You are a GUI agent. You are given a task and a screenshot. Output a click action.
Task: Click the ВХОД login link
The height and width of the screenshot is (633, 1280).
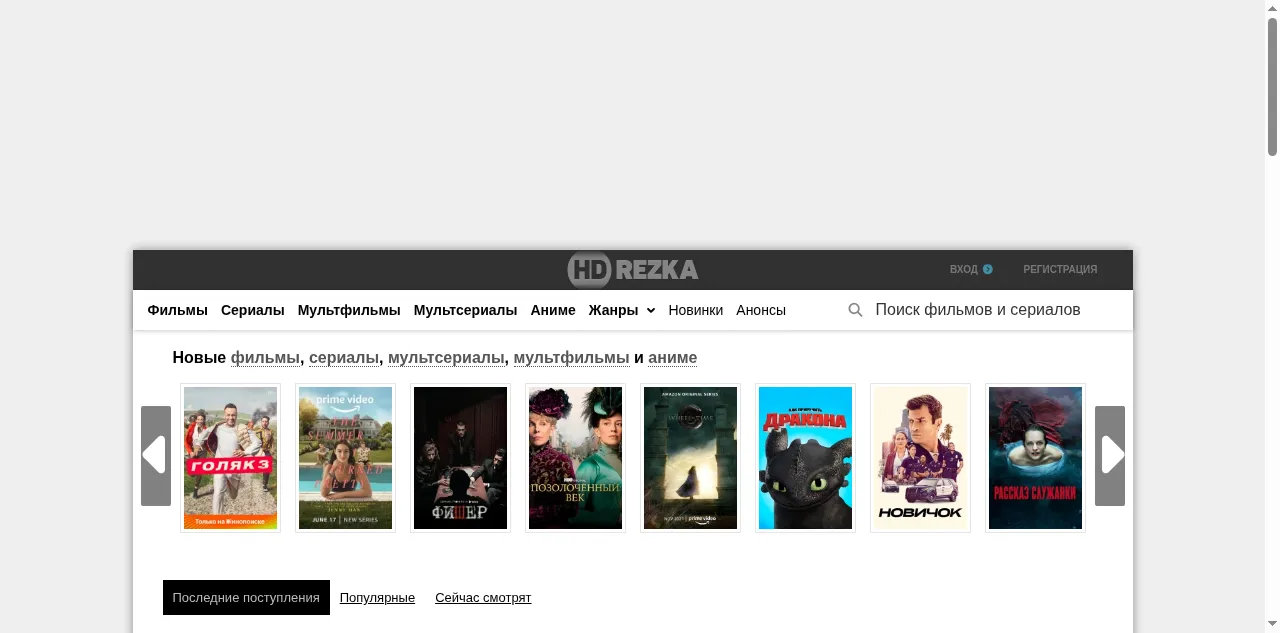coord(964,269)
